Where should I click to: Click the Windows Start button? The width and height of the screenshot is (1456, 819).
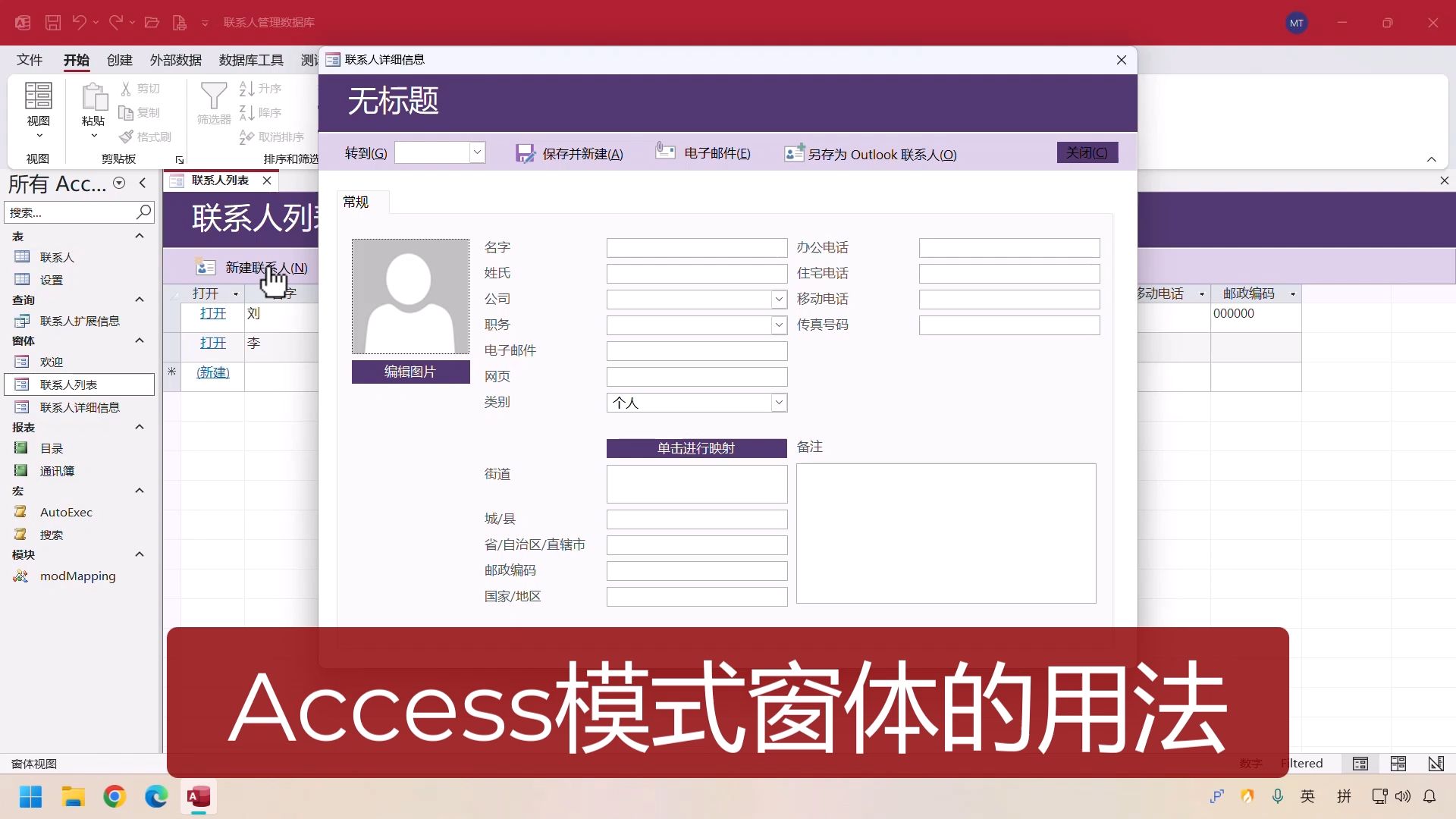tap(31, 796)
